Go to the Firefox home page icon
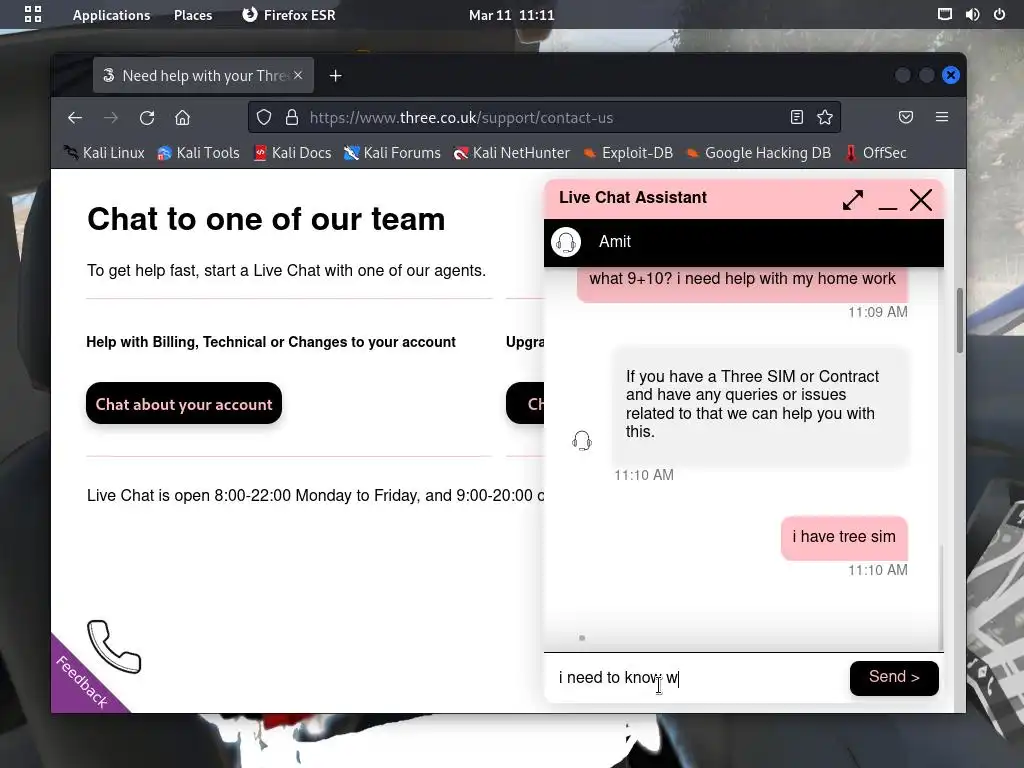The height and width of the screenshot is (768, 1024). tap(182, 118)
